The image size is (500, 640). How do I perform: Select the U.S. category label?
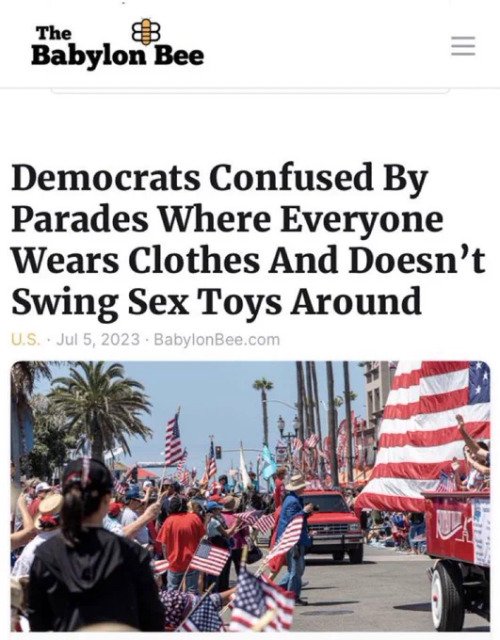26,340
